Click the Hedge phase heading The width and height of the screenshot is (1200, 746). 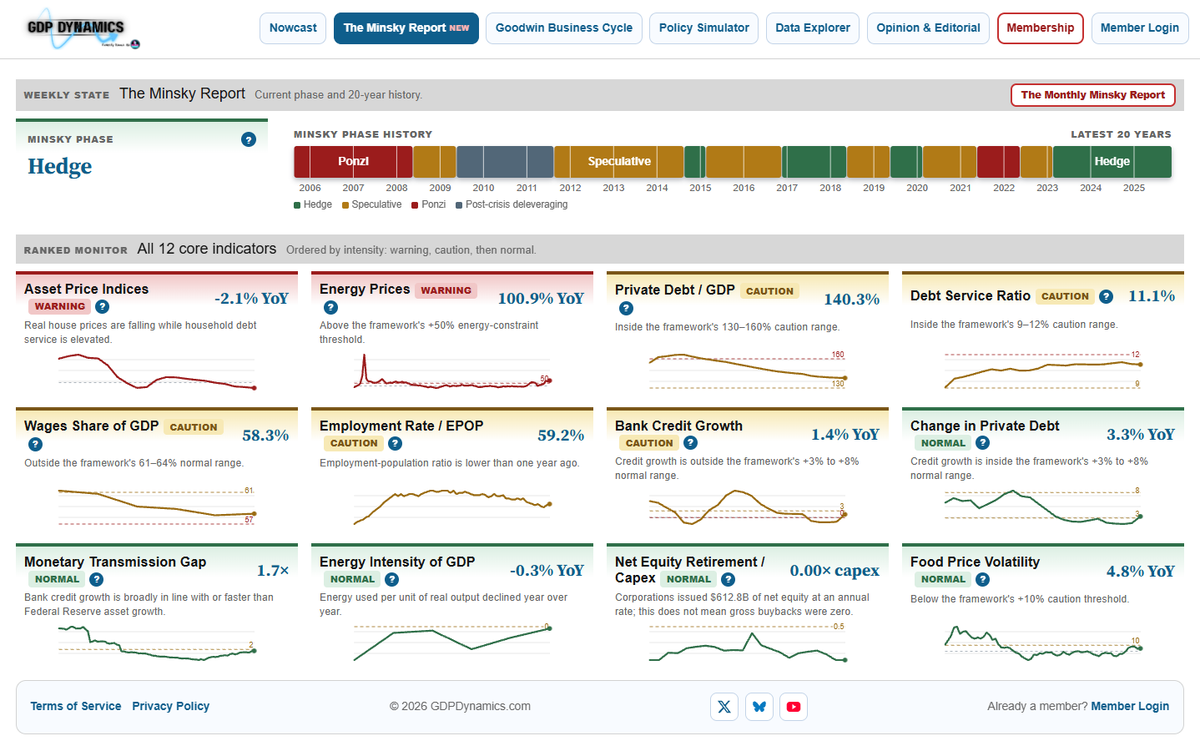tap(60, 167)
